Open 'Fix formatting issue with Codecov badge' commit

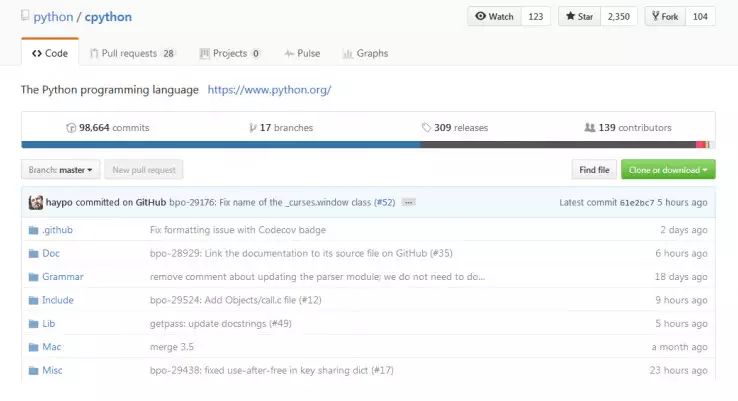pyautogui.click(x=238, y=230)
